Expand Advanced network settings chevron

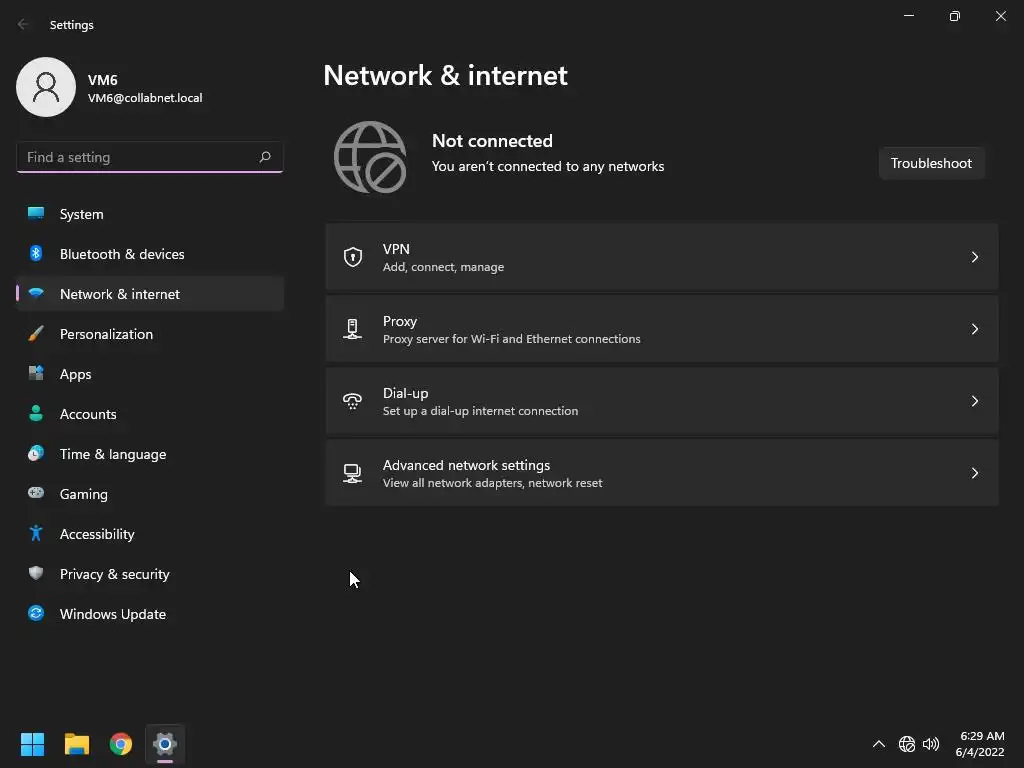[975, 473]
